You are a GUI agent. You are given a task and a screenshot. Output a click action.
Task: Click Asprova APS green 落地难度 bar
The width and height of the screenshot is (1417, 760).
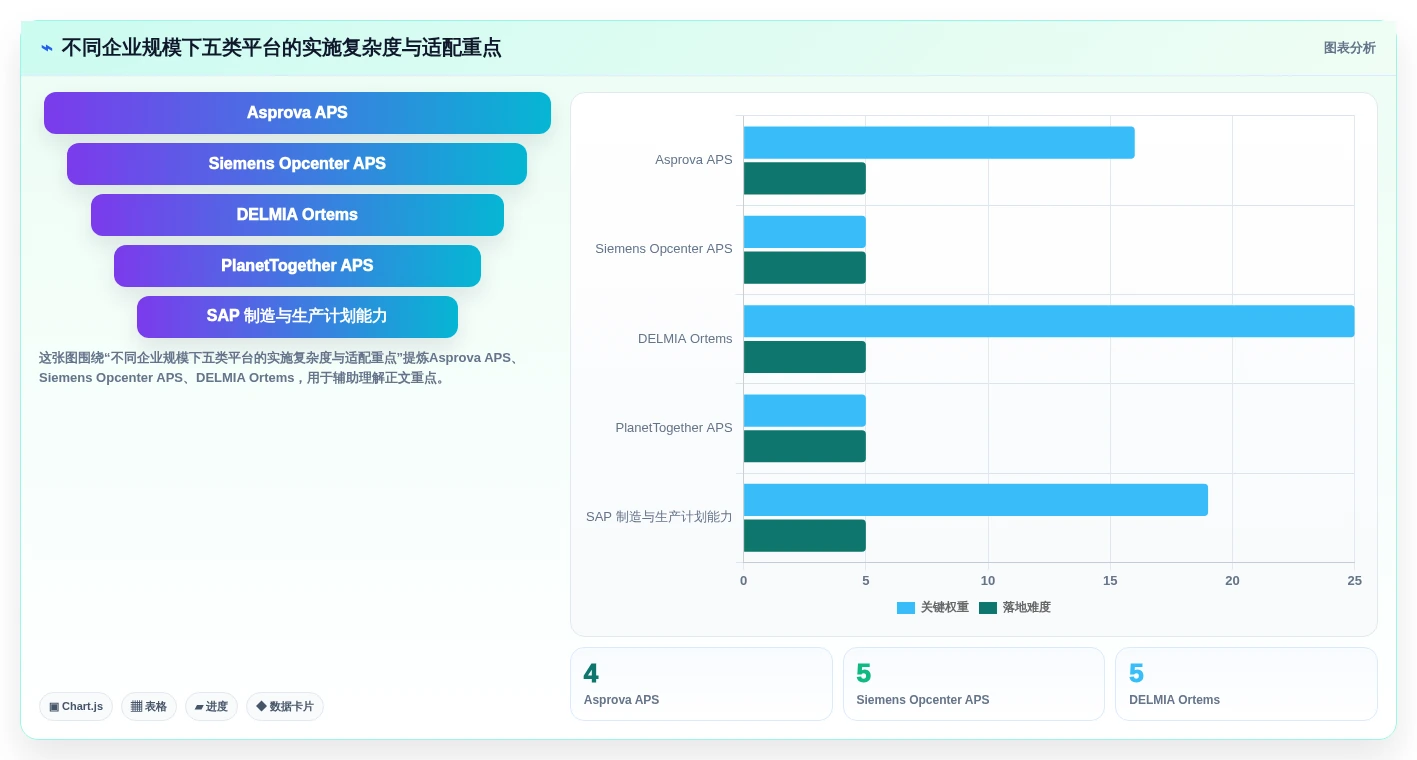click(805, 178)
